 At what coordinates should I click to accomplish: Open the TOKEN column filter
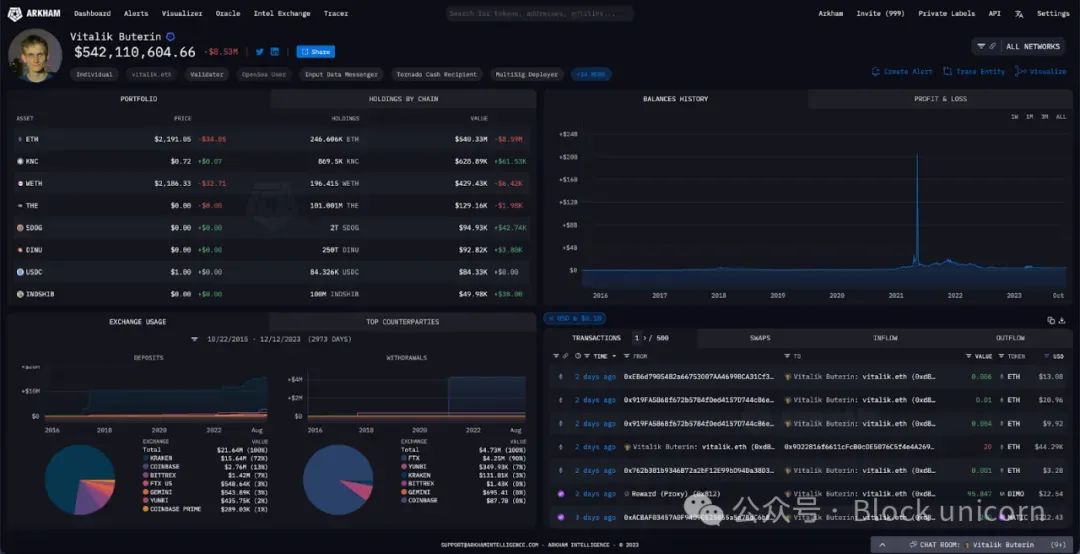click(x=1001, y=356)
